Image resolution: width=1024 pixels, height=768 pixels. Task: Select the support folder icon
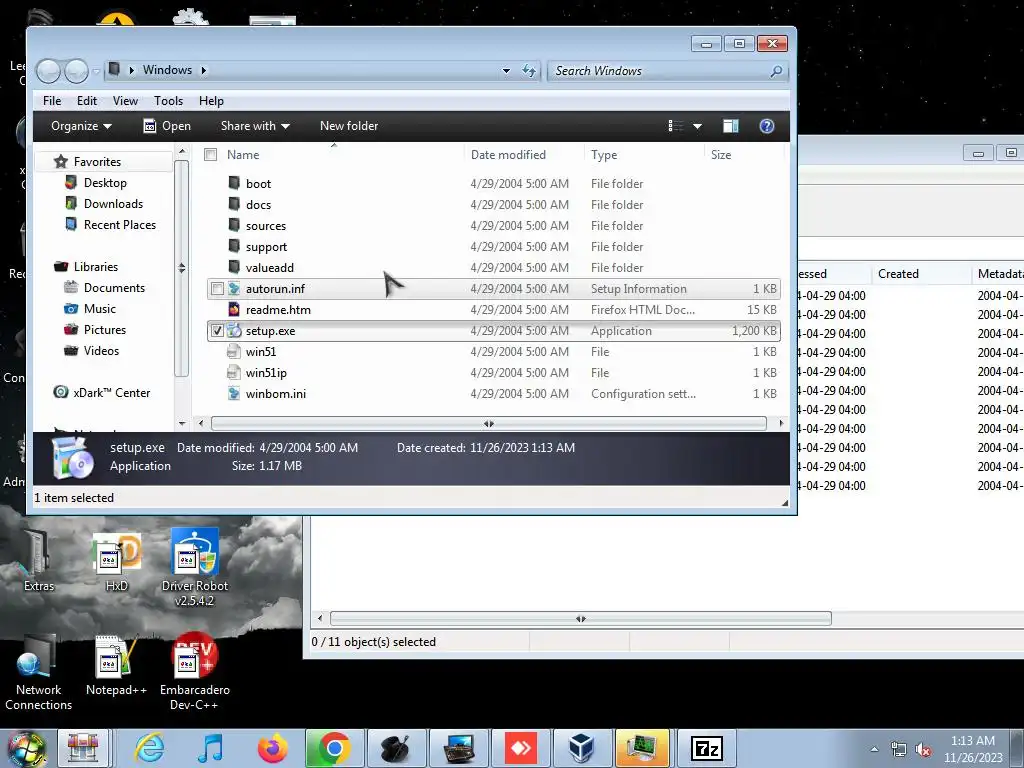click(234, 246)
